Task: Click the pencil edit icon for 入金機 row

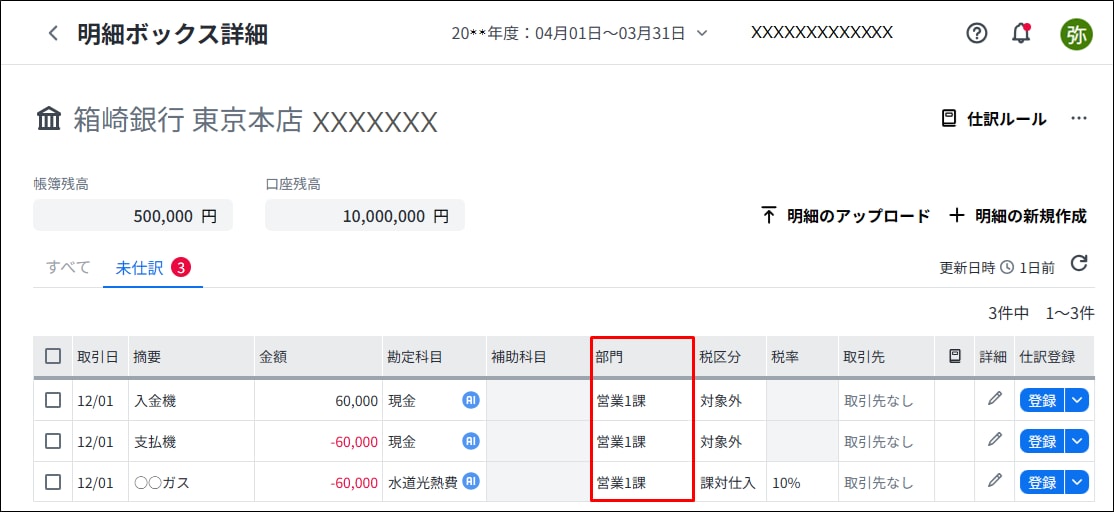Action: [x=994, y=399]
